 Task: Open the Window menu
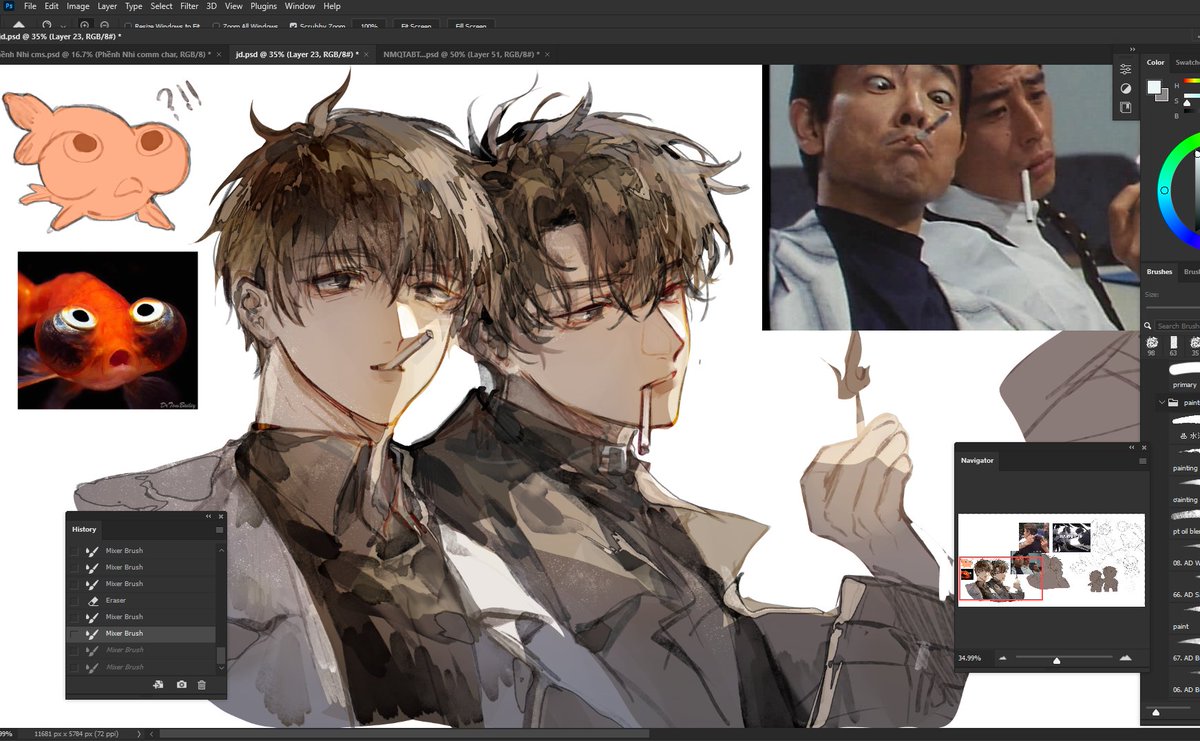coord(300,6)
